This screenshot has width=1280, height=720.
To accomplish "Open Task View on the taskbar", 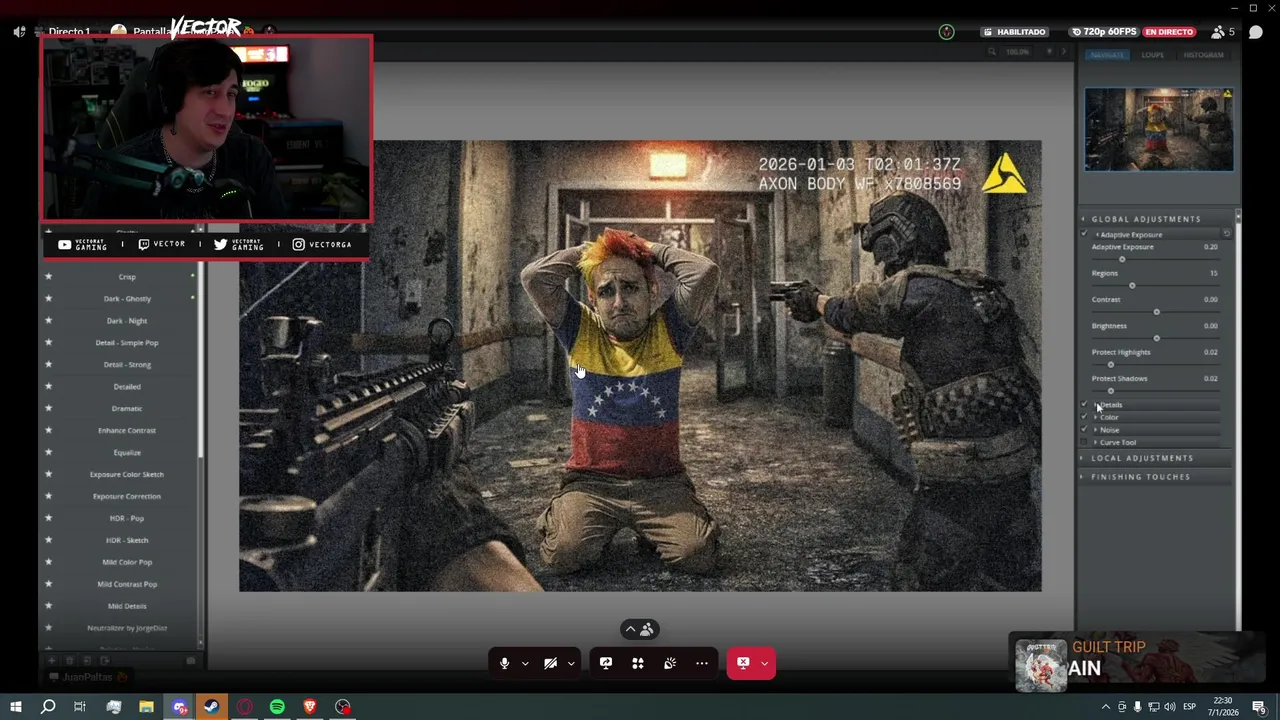I will coord(80,707).
